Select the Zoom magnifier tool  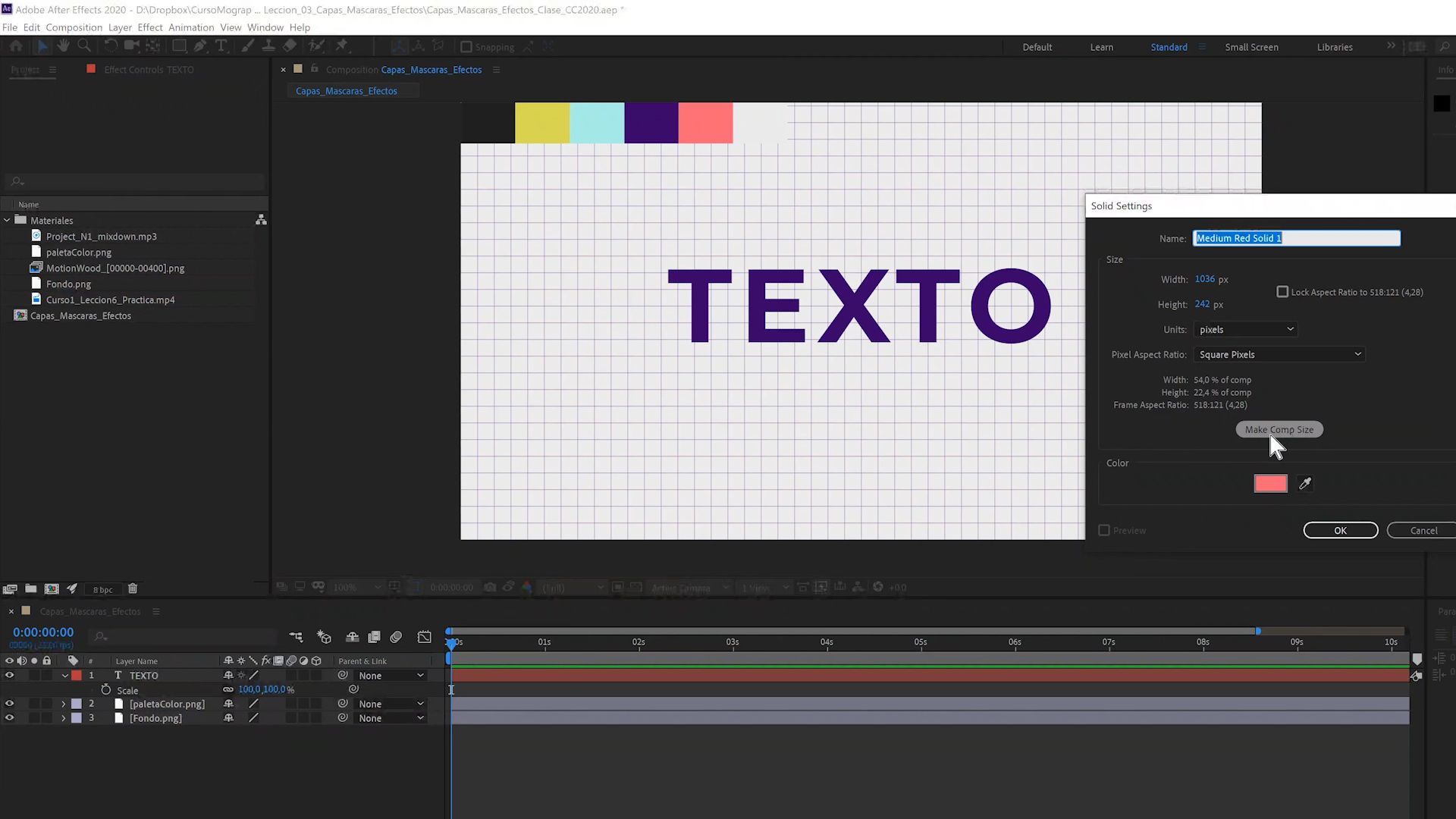coord(84,46)
